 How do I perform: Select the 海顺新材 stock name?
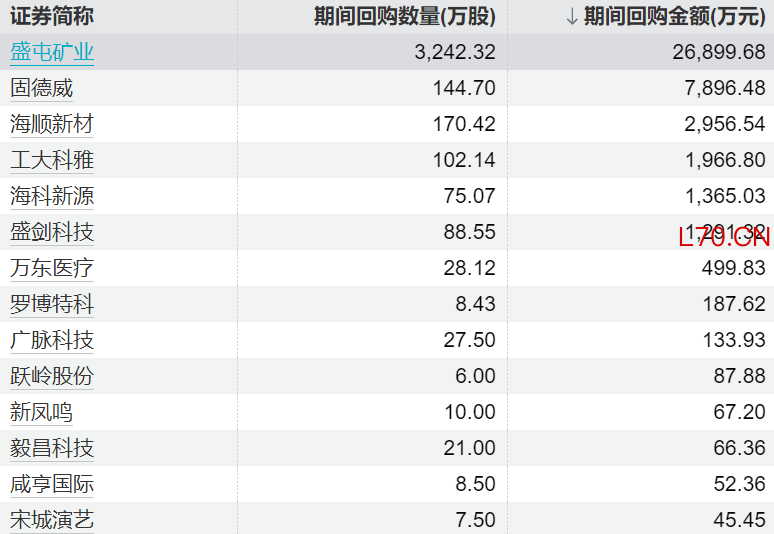(x=52, y=124)
